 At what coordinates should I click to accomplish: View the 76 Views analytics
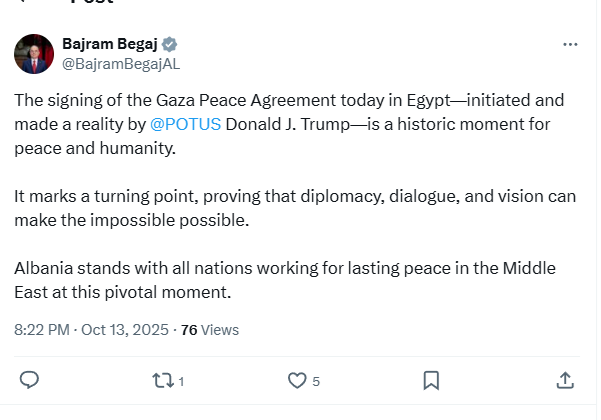(210, 329)
